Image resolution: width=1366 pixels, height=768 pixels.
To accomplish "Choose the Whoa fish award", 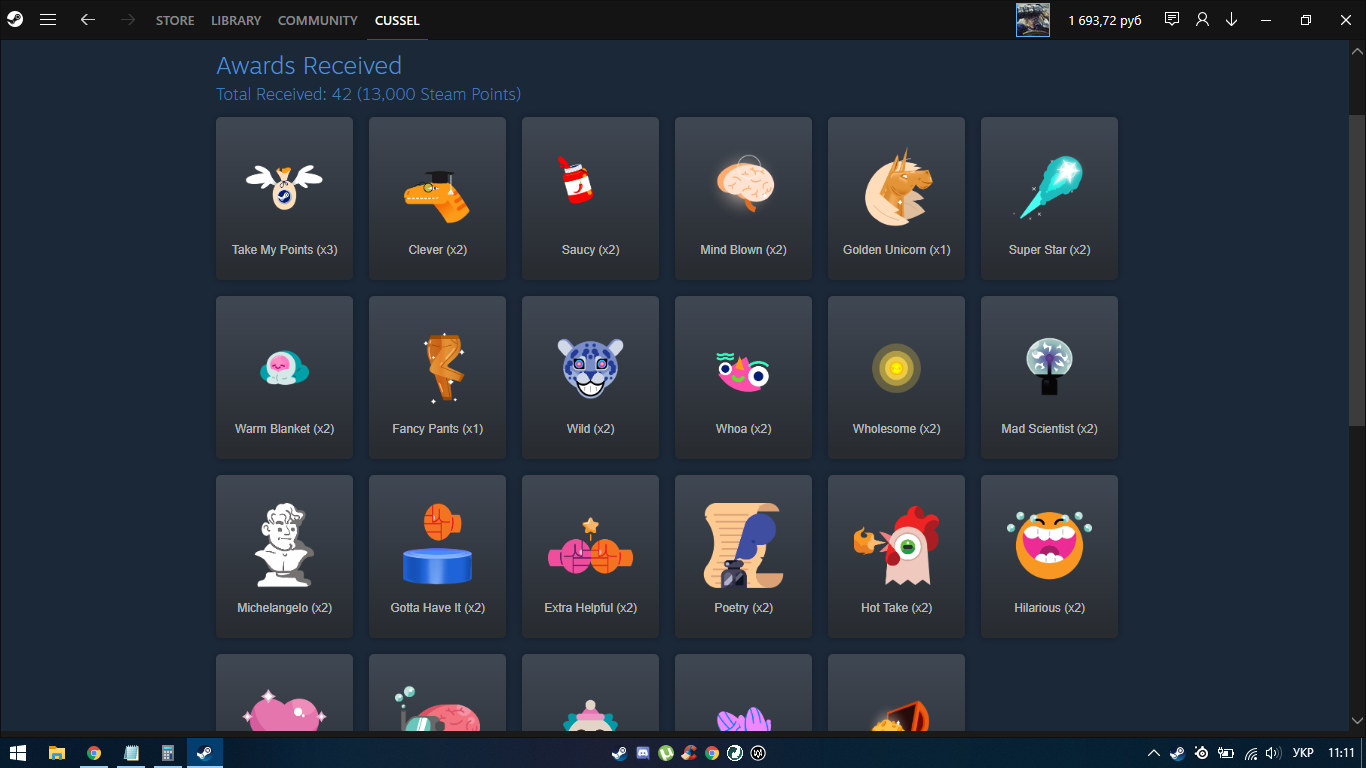I will click(744, 377).
